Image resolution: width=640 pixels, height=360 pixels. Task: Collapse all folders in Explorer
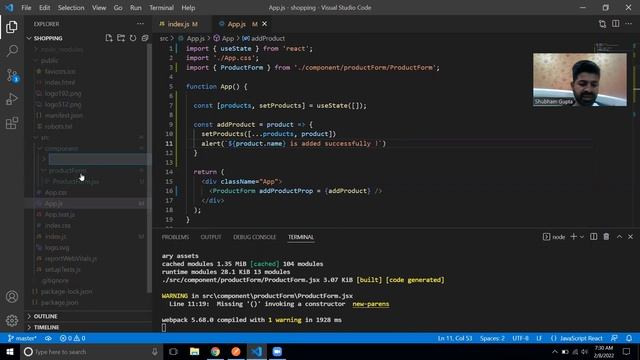click(145, 38)
